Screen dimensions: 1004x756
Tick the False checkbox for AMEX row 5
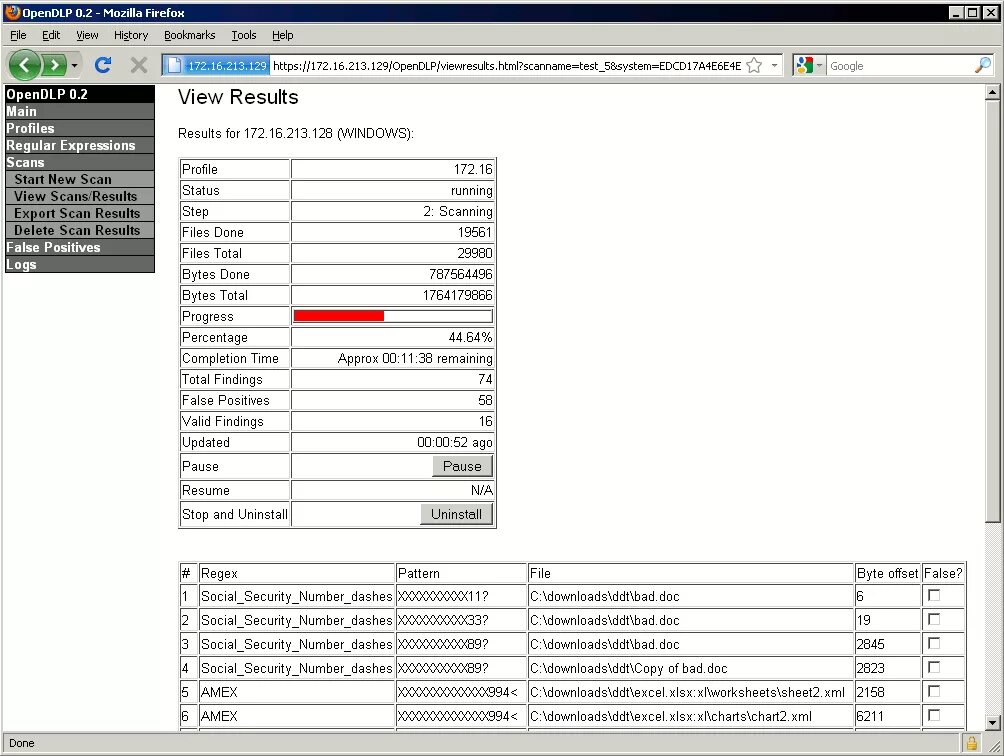tap(934, 691)
